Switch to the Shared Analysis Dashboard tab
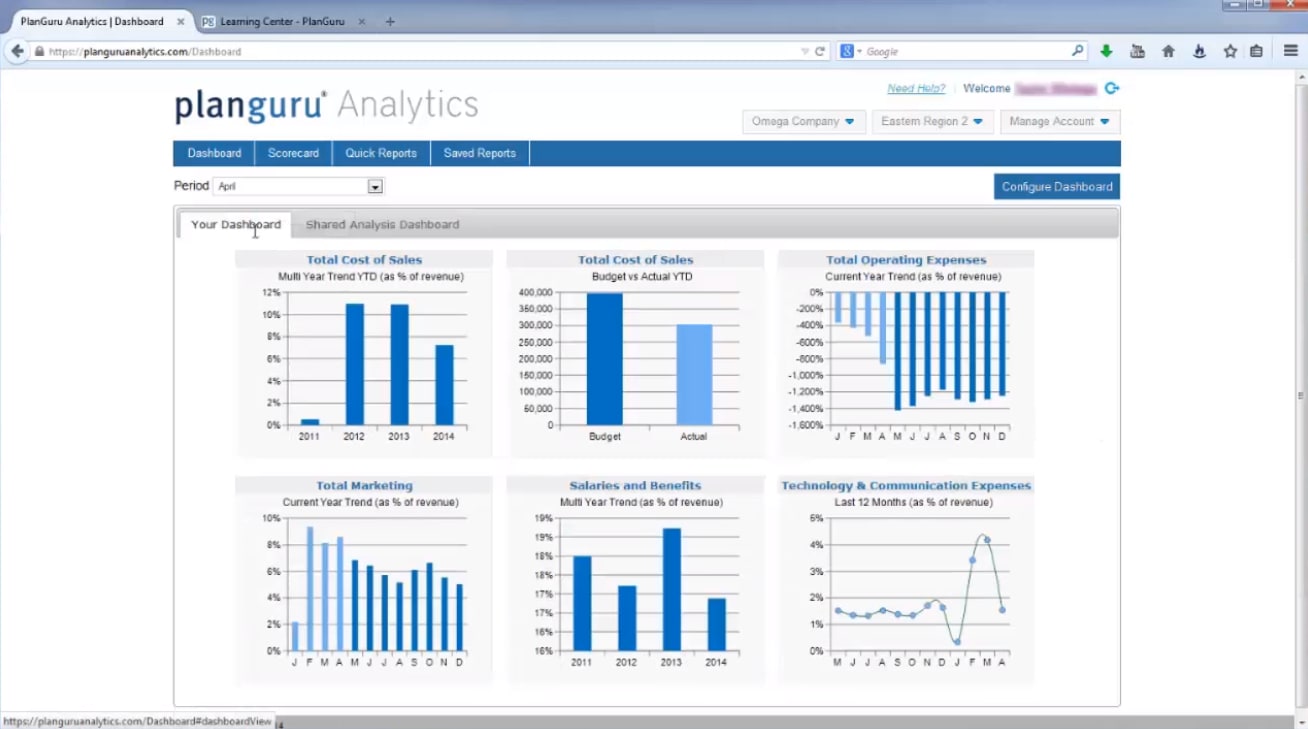1308x729 pixels. pos(383,224)
